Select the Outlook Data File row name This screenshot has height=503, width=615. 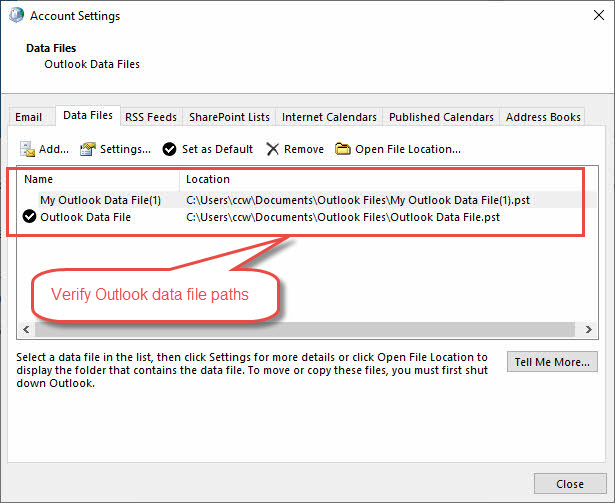point(86,217)
